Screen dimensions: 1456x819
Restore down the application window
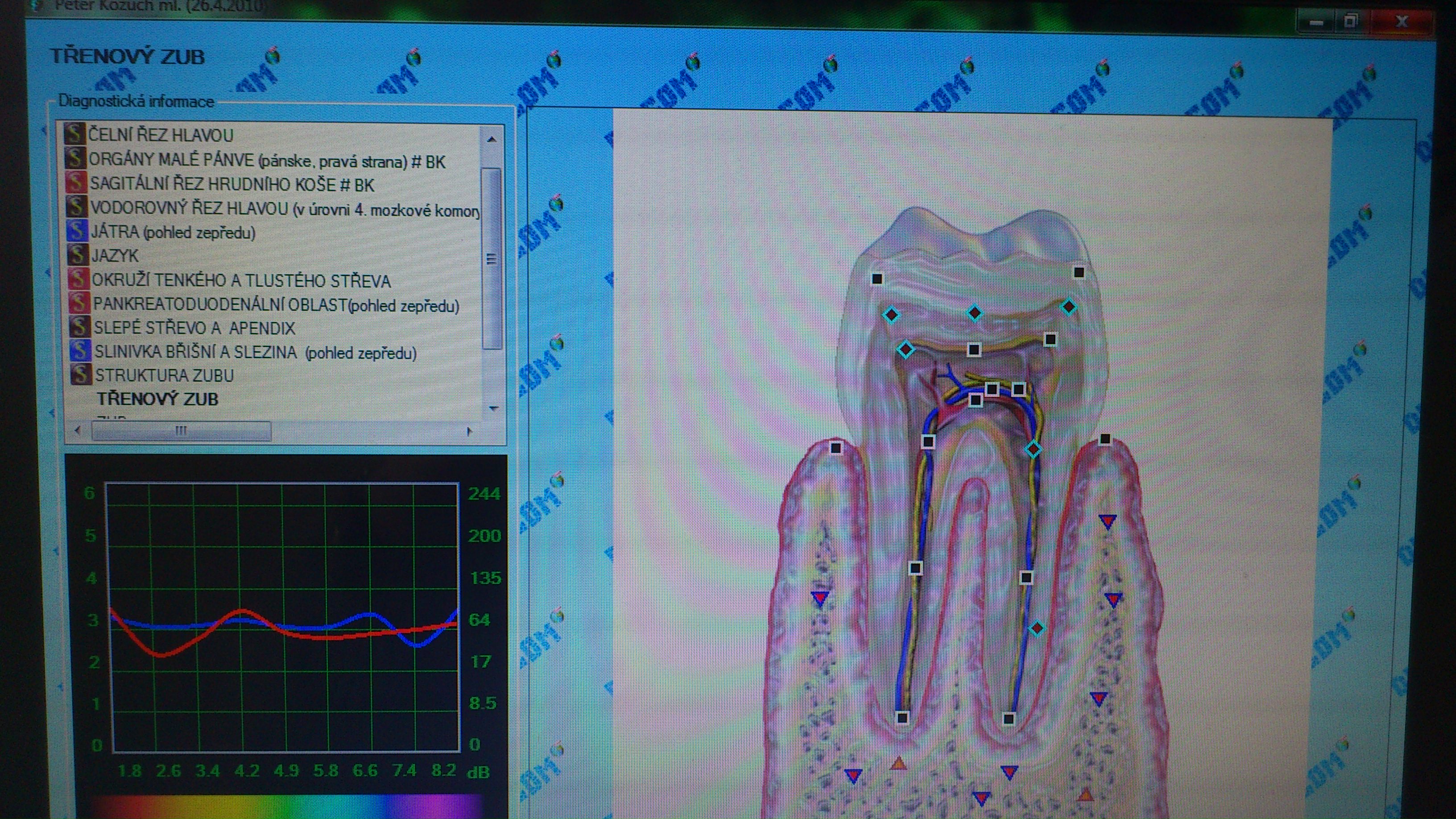(x=1350, y=22)
